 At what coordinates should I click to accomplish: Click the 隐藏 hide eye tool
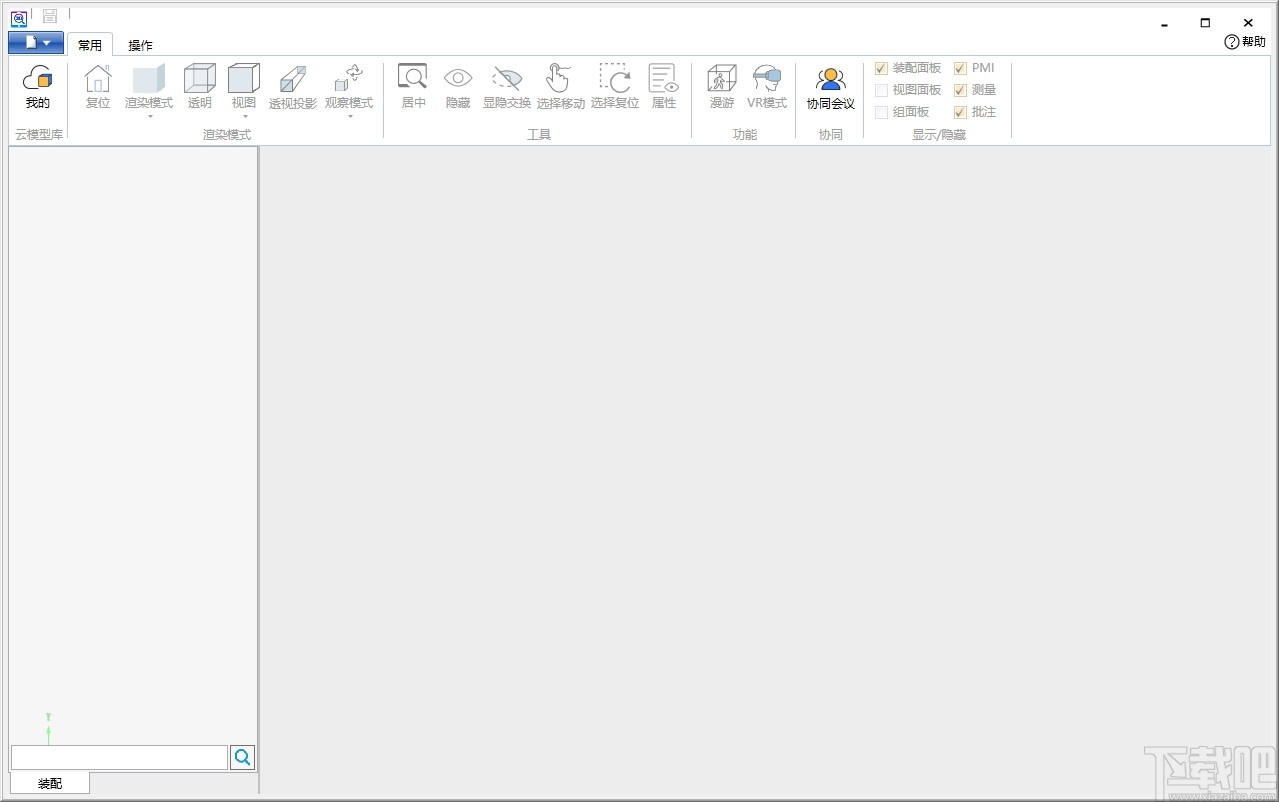click(x=458, y=87)
